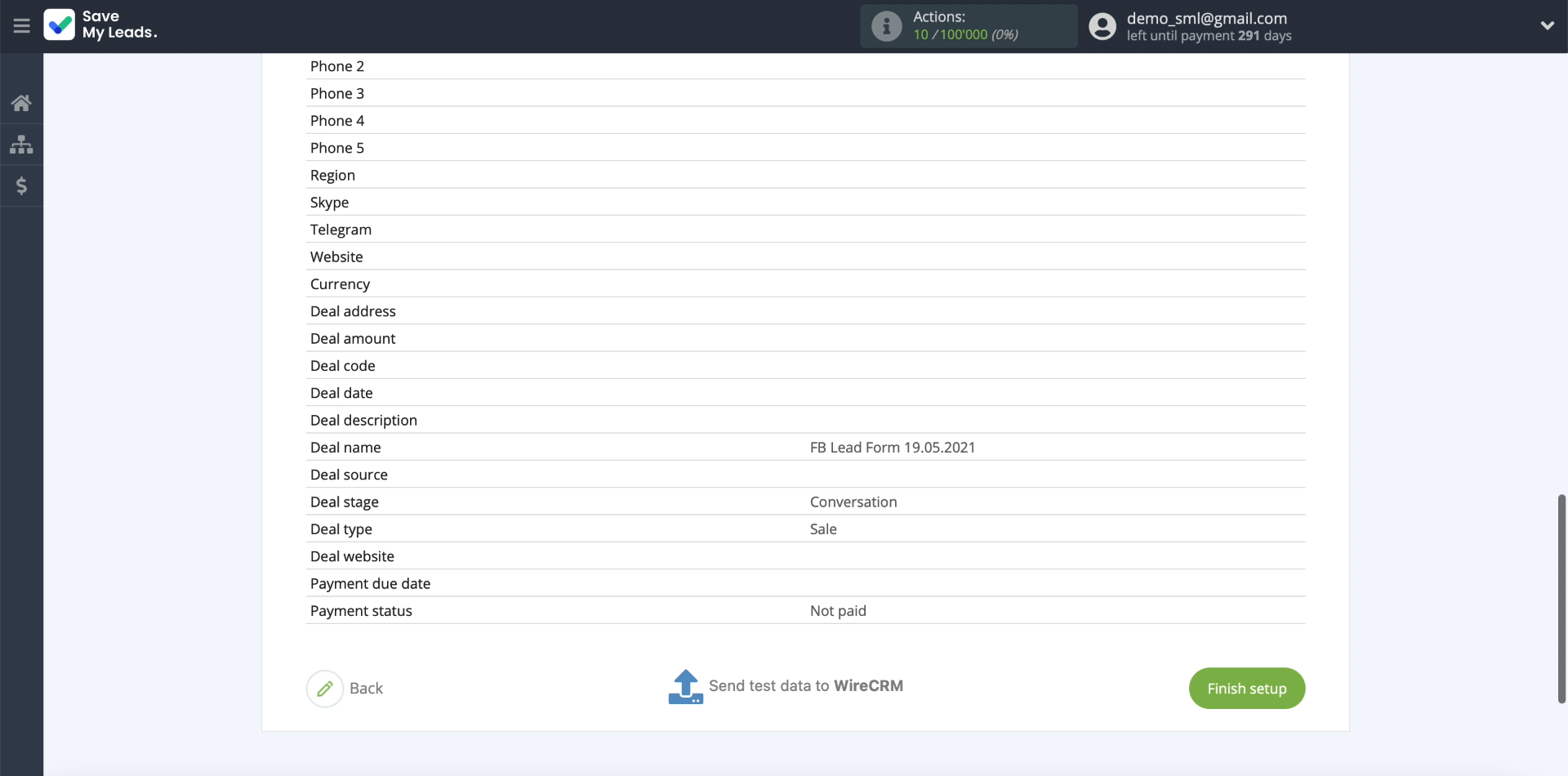The width and height of the screenshot is (1568, 776).
Task: Select the Telegram row
Action: [x=805, y=230]
